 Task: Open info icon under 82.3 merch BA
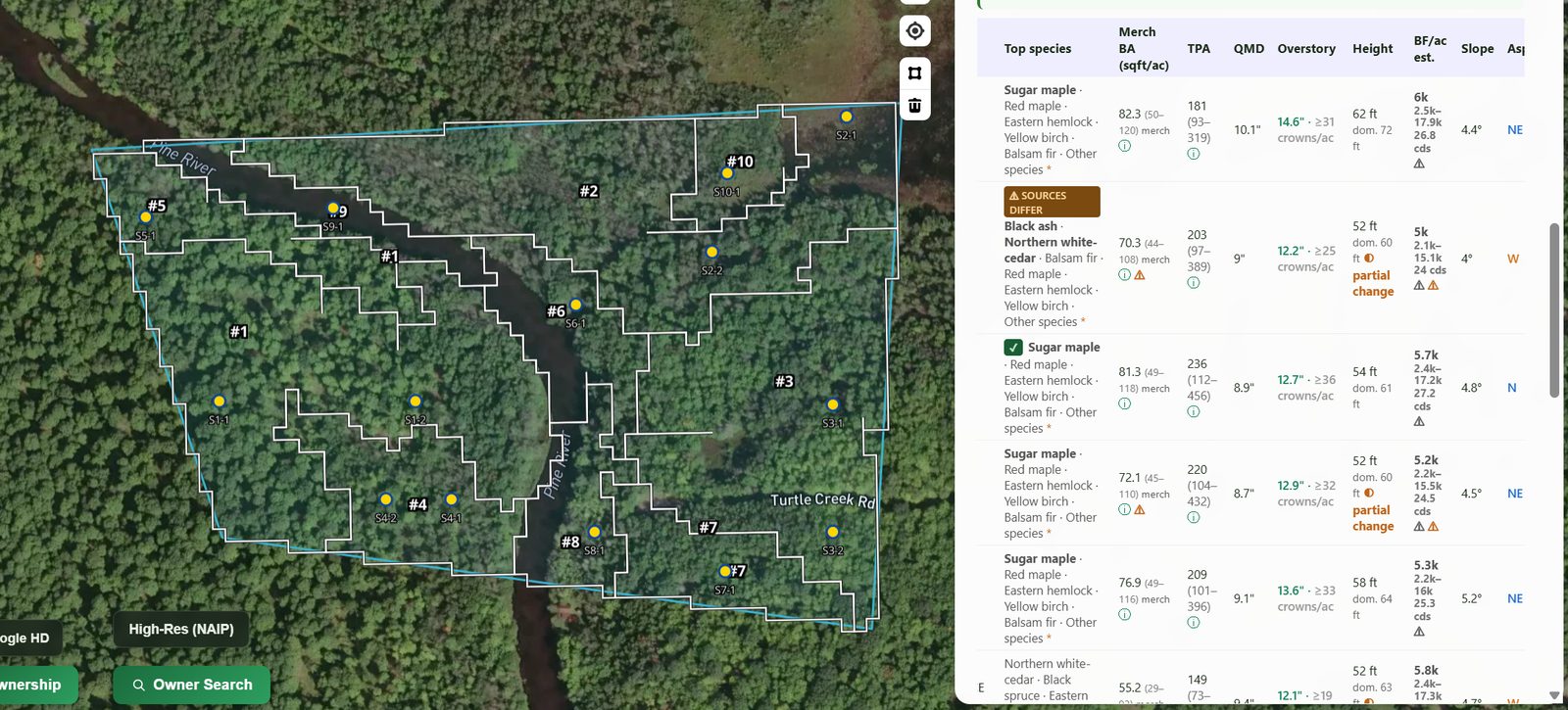click(1124, 146)
